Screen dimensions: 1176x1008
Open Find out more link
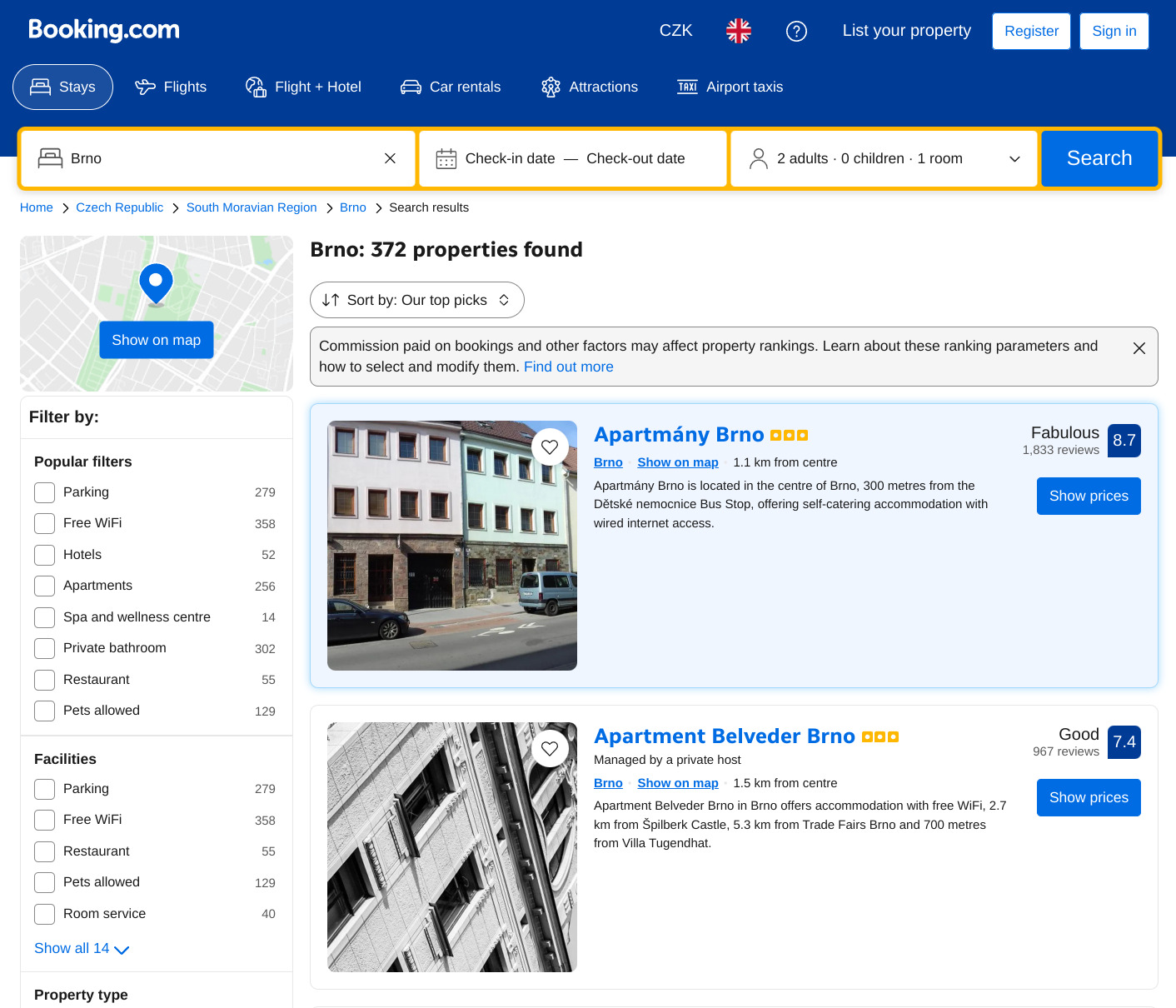[568, 367]
